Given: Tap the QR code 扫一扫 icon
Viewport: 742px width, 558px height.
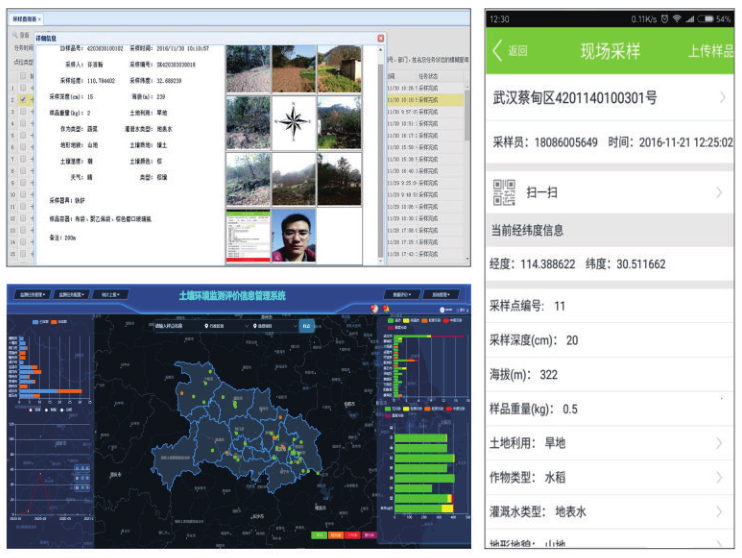Looking at the screenshot, I should (504, 192).
